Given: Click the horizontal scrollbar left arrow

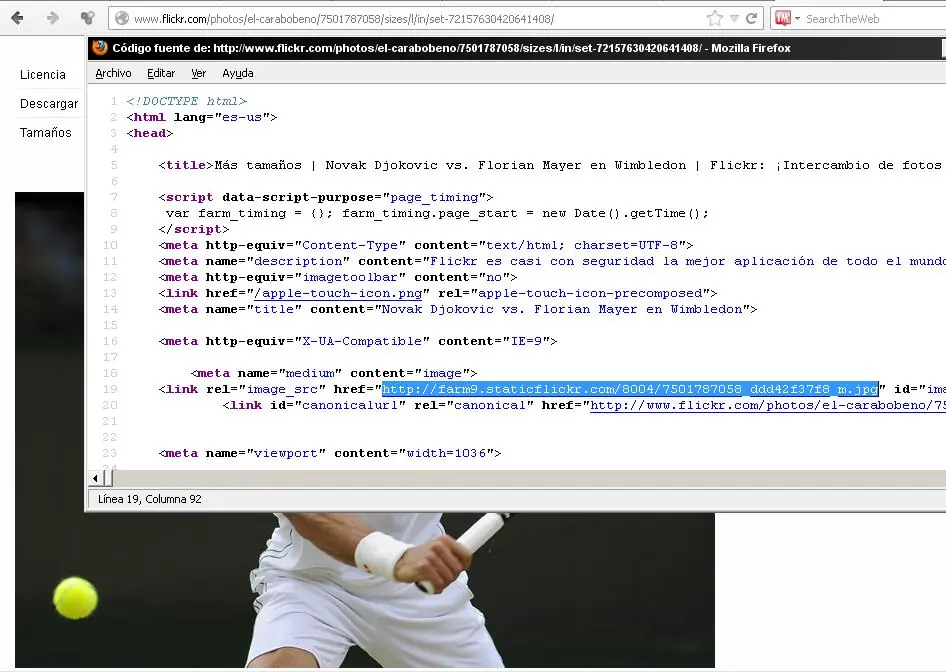Looking at the screenshot, I should 95,478.
